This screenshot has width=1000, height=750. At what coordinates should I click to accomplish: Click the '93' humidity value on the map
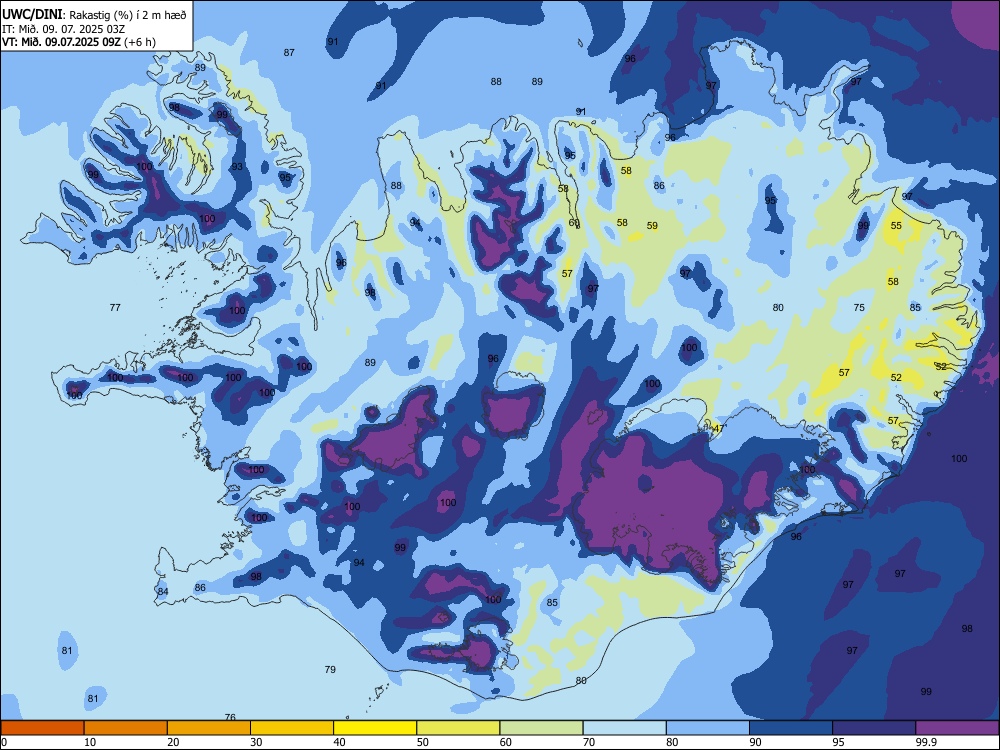pos(237,166)
